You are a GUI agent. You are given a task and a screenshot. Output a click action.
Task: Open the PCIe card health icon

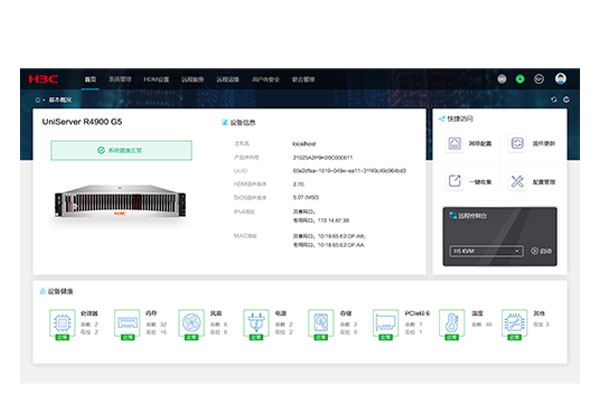click(x=385, y=324)
